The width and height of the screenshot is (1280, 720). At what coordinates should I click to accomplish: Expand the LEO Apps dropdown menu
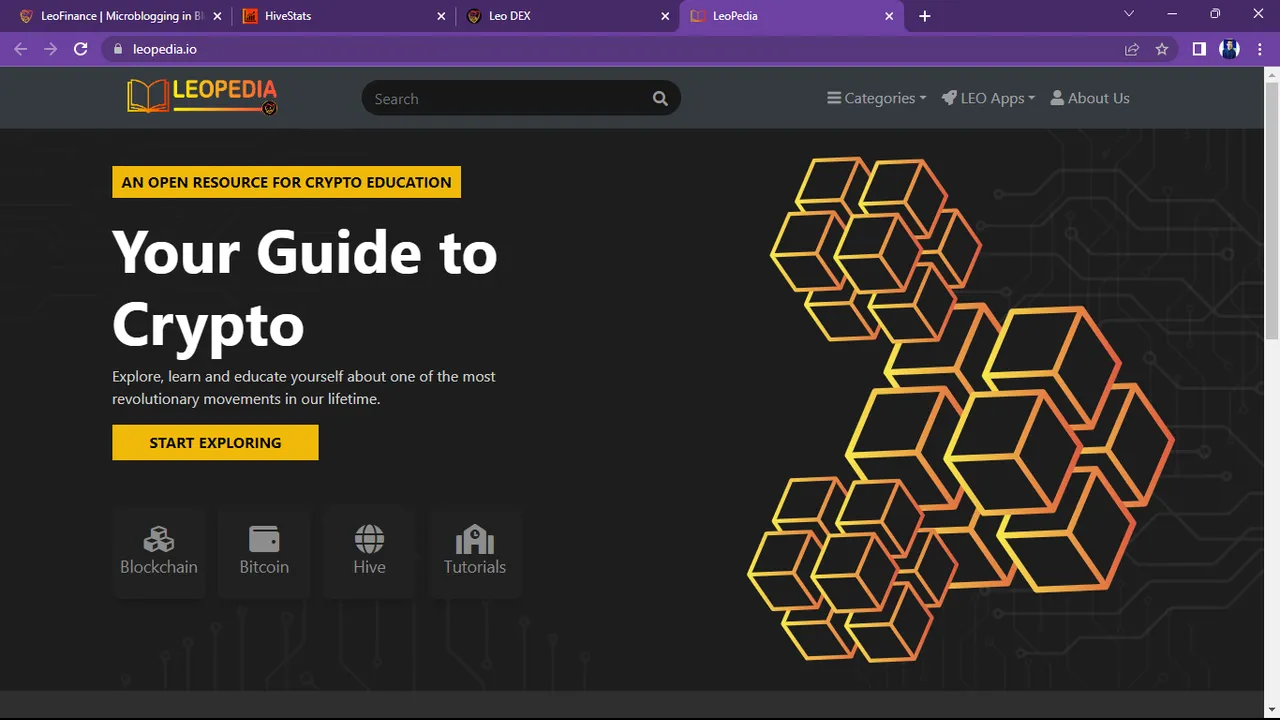point(988,98)
